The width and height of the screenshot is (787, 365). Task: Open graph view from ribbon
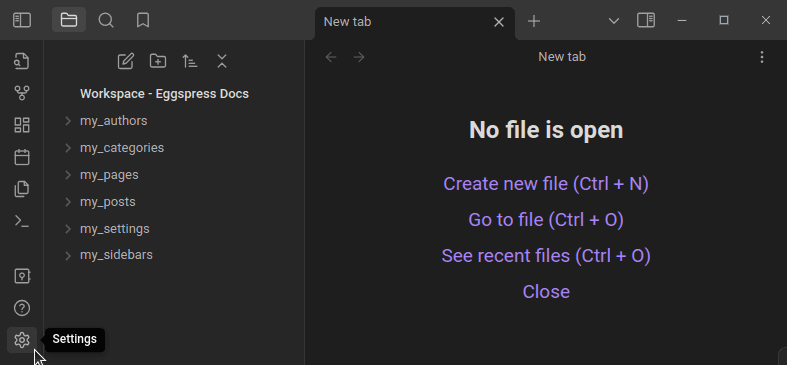coord(22,93)
